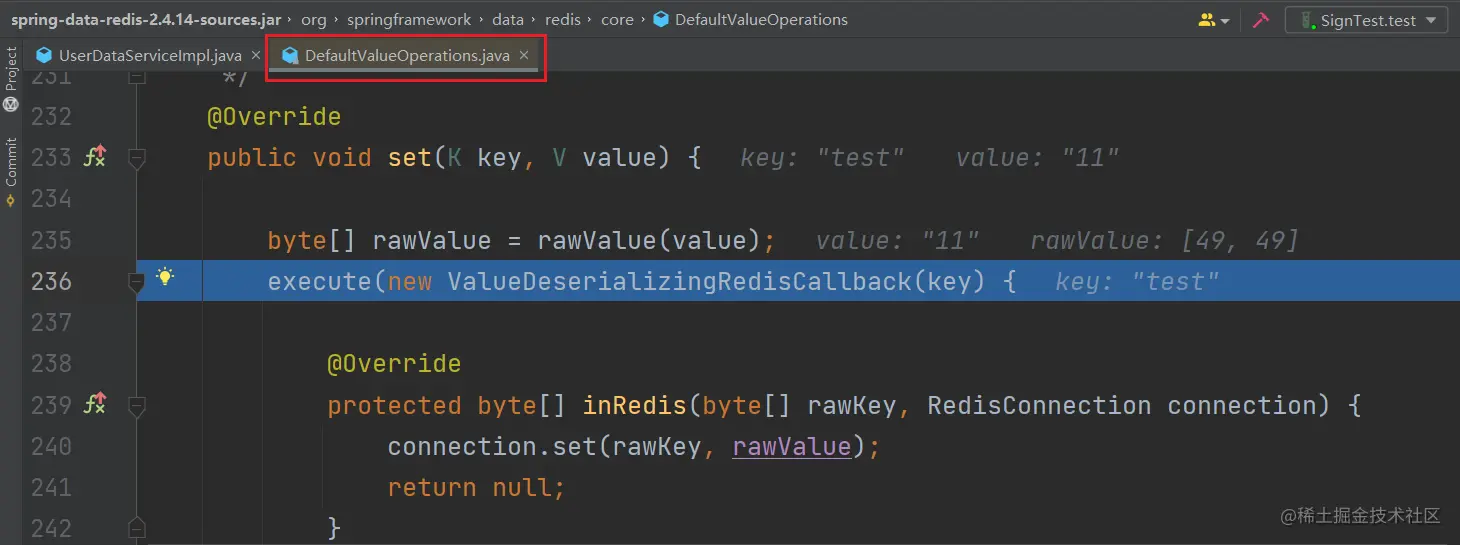The height and width of the screenshot is (545, 1460).
Task: Close the UserDataServiceImpl.java tab
Action: pyautogui.click(x=256, y=56)
